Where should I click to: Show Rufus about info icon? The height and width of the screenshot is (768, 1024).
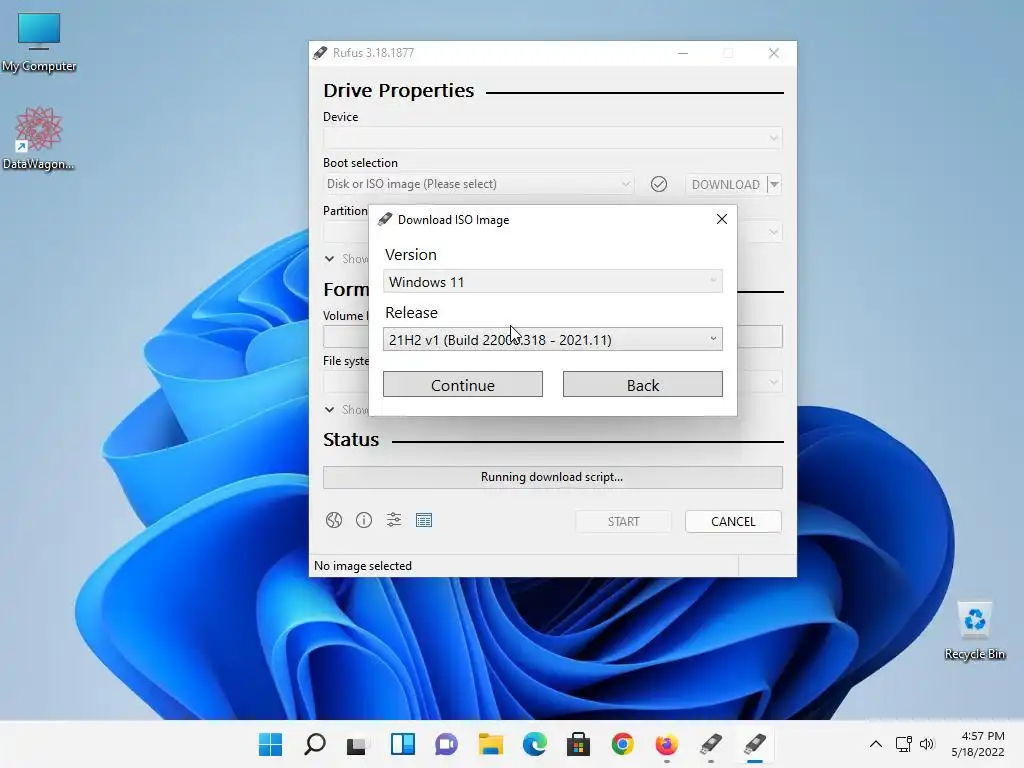point(364,520)
